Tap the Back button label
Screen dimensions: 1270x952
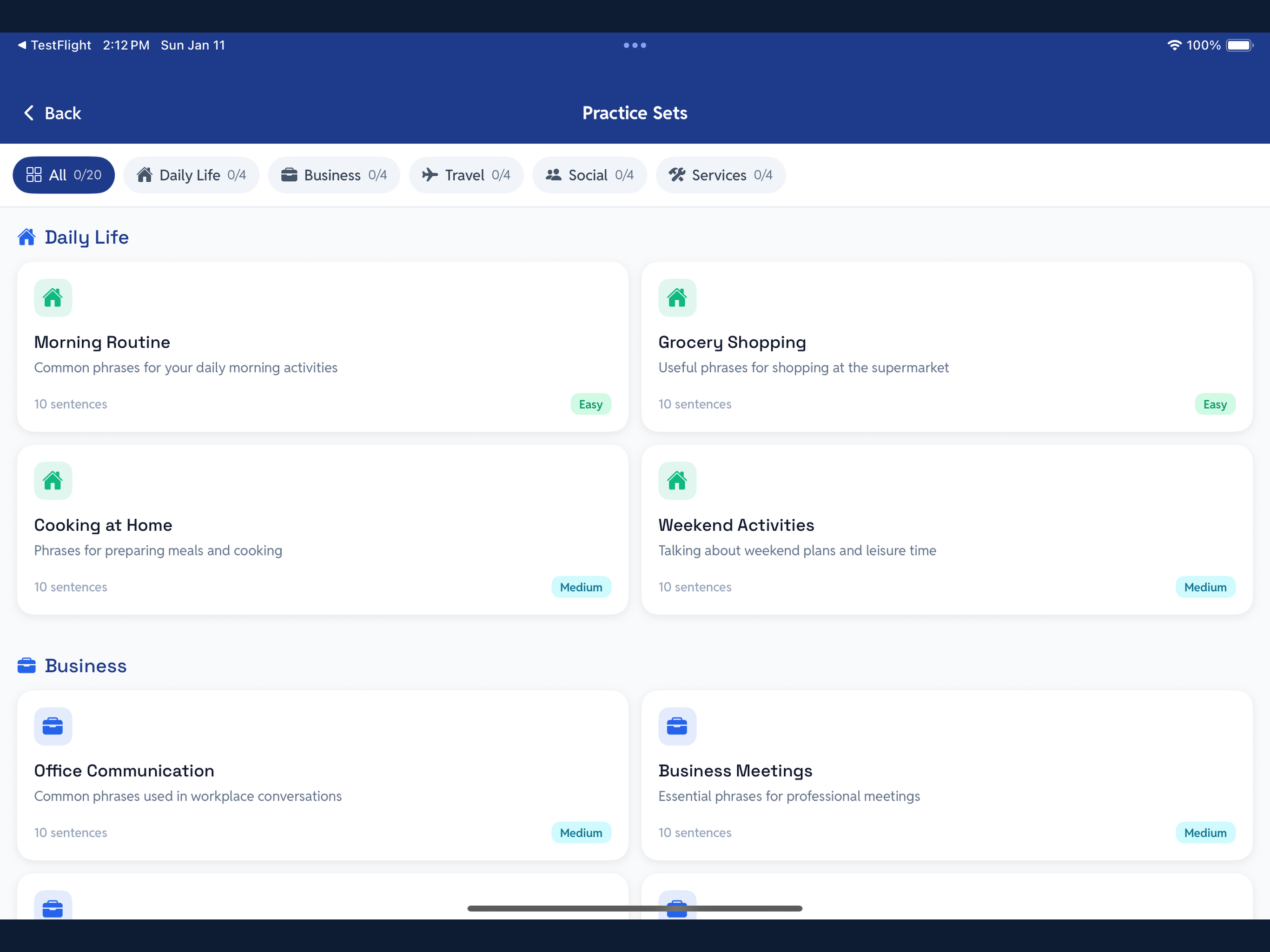[63, 113]
